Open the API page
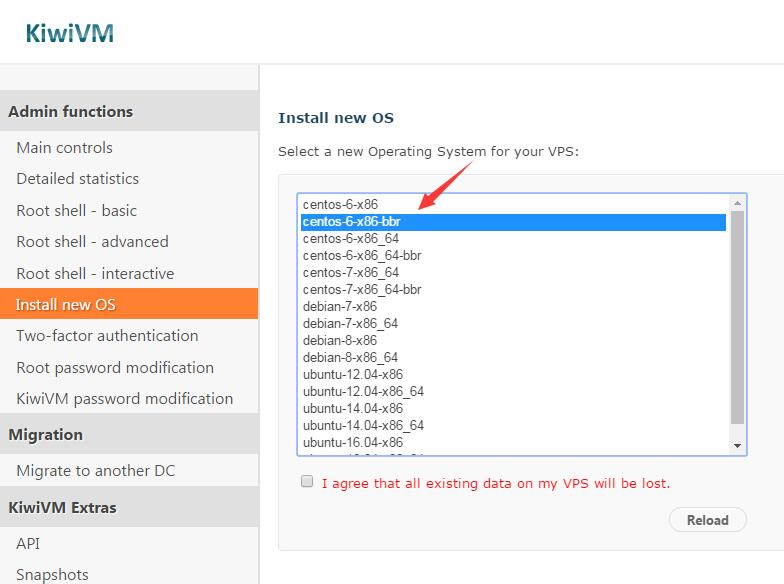The height and width of the screenshot is (584, 784). (x=28, y=544)
